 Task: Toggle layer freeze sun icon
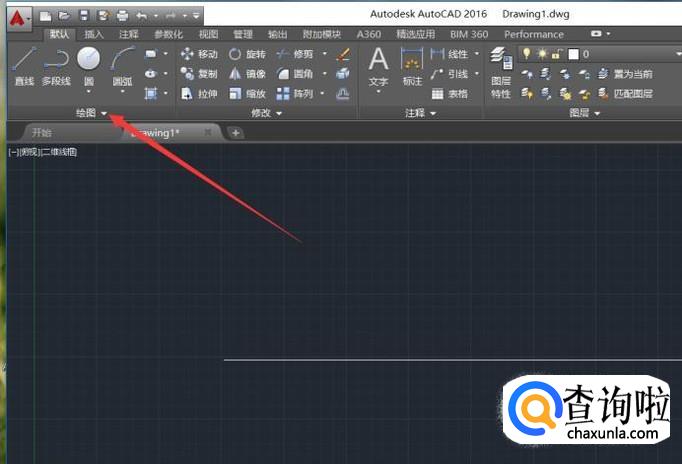[542, 54]
